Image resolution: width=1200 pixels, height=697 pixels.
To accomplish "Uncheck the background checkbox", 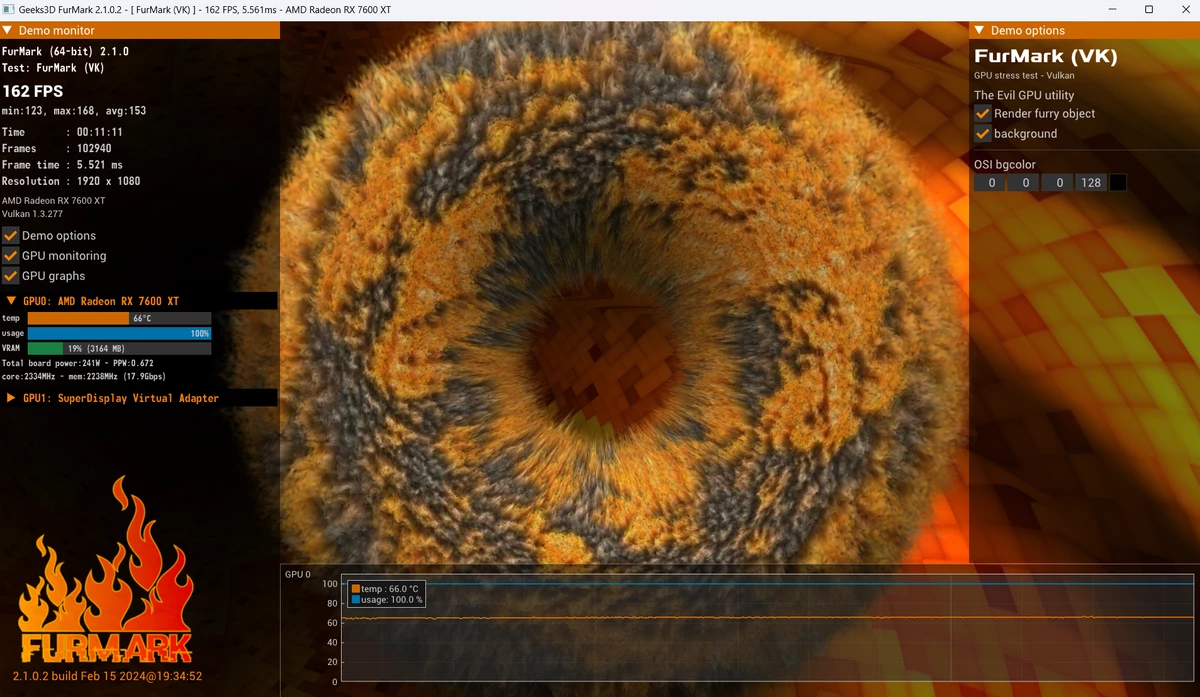I will pos(983,133).
